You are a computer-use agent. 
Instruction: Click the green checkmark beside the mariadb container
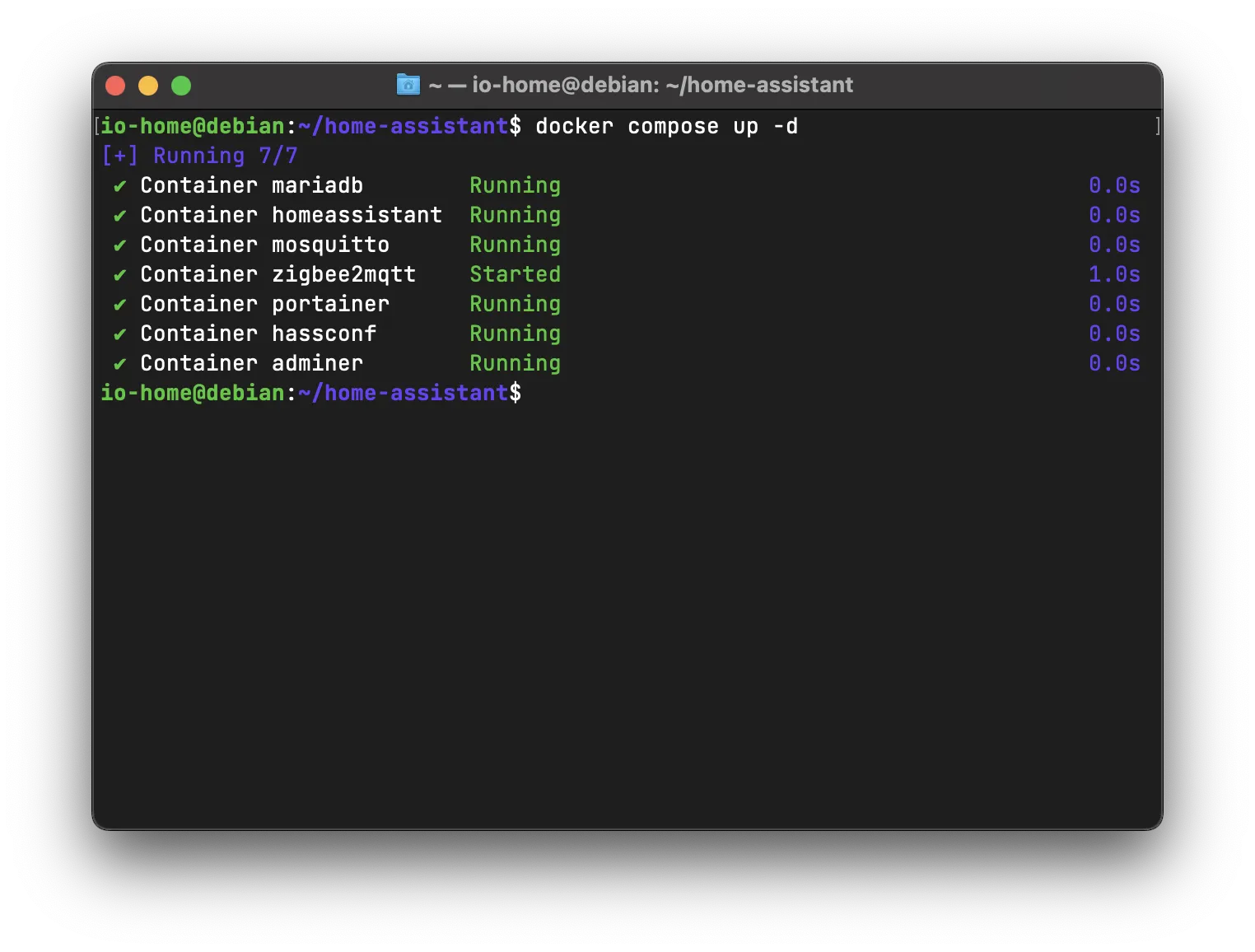coord(120,186)
